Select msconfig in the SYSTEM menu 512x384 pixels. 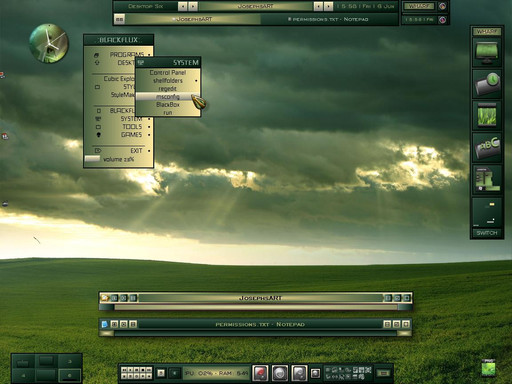pos(168,97)
